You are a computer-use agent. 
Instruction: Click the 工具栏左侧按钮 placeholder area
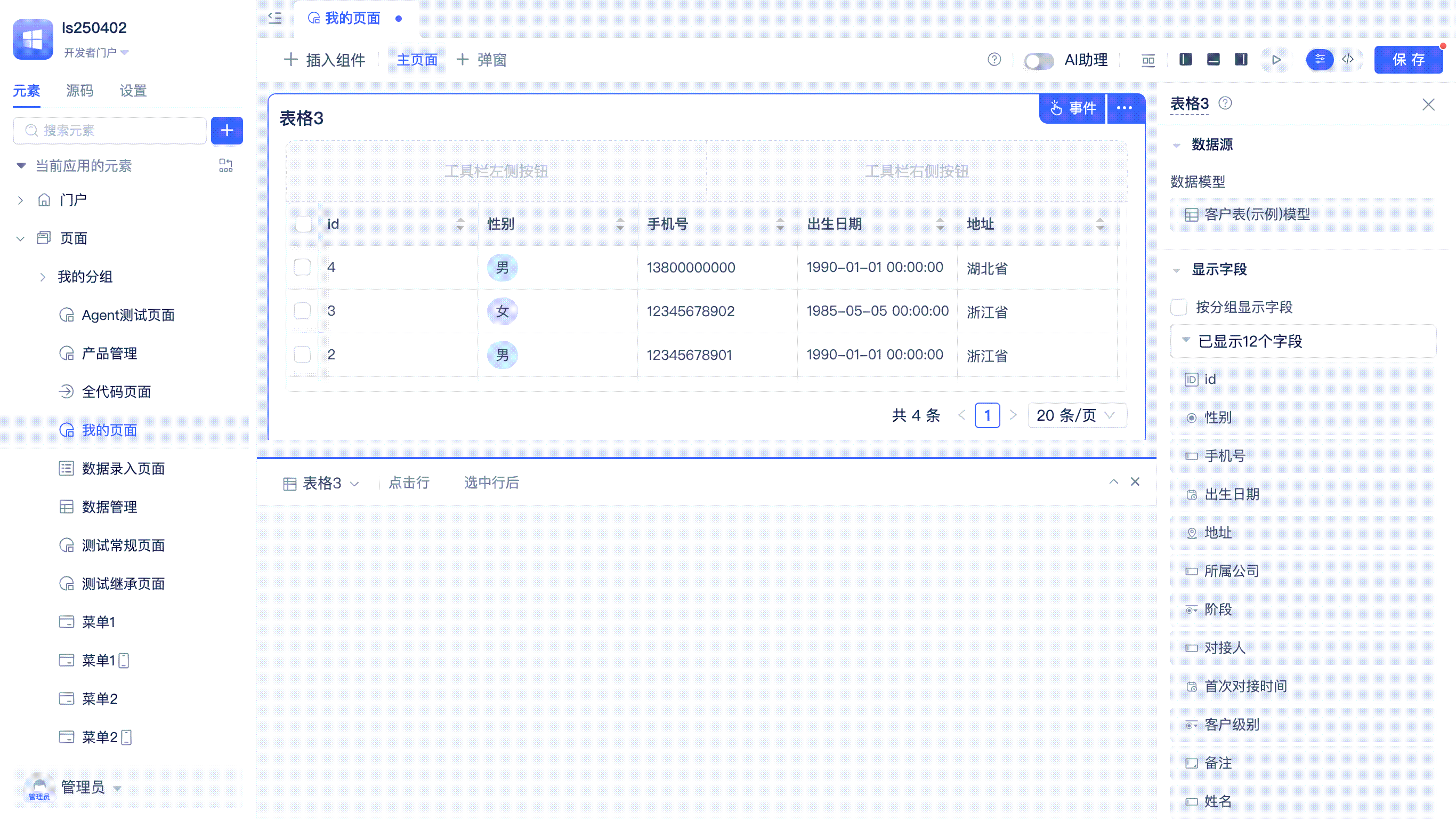click(x=496, y=171)
